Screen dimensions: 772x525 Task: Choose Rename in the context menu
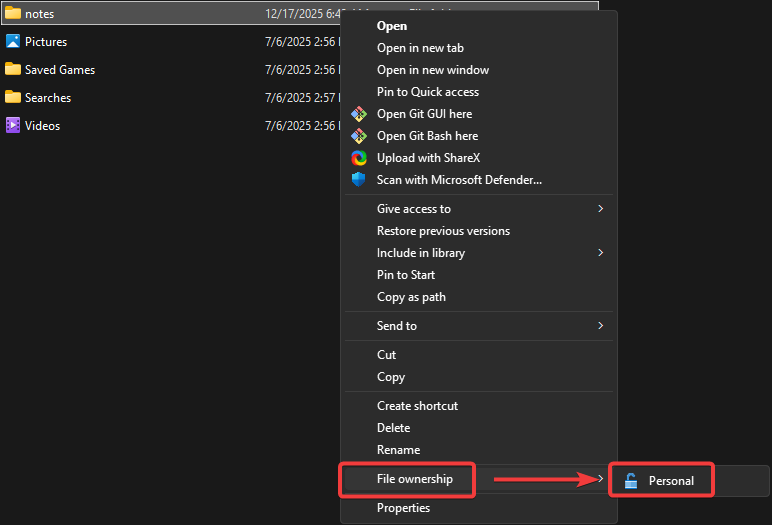click(x=398, y=450)
